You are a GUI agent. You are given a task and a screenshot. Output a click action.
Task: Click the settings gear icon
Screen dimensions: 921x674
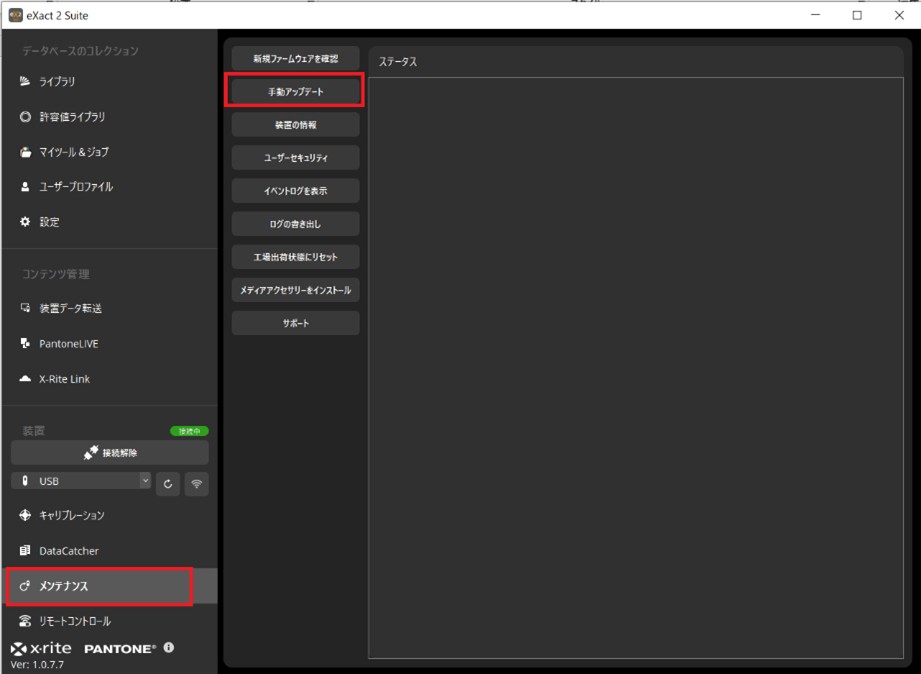point(25,222)
